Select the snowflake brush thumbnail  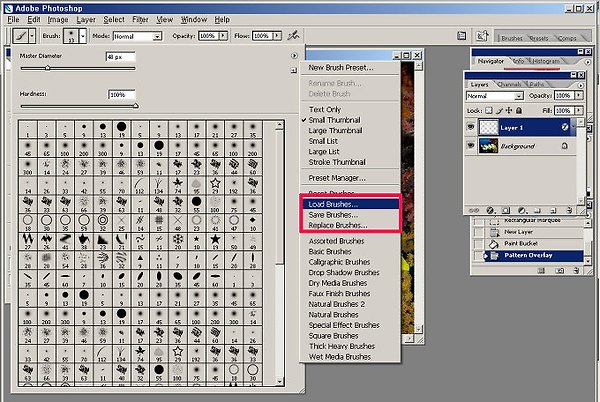[178, 239]
